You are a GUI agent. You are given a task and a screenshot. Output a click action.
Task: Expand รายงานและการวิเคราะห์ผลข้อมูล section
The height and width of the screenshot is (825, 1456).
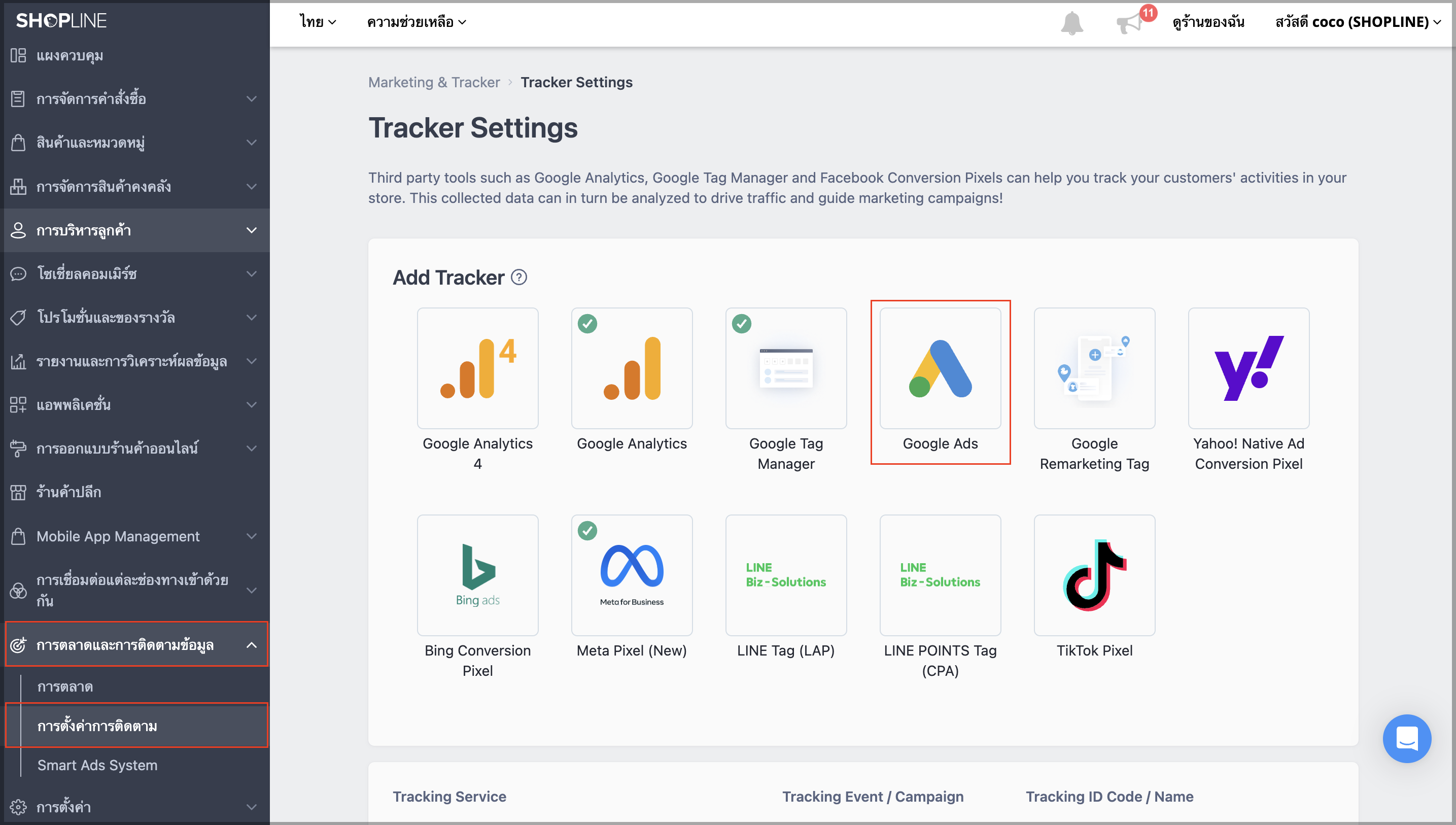pyautogui.click(x=135, y=361)
